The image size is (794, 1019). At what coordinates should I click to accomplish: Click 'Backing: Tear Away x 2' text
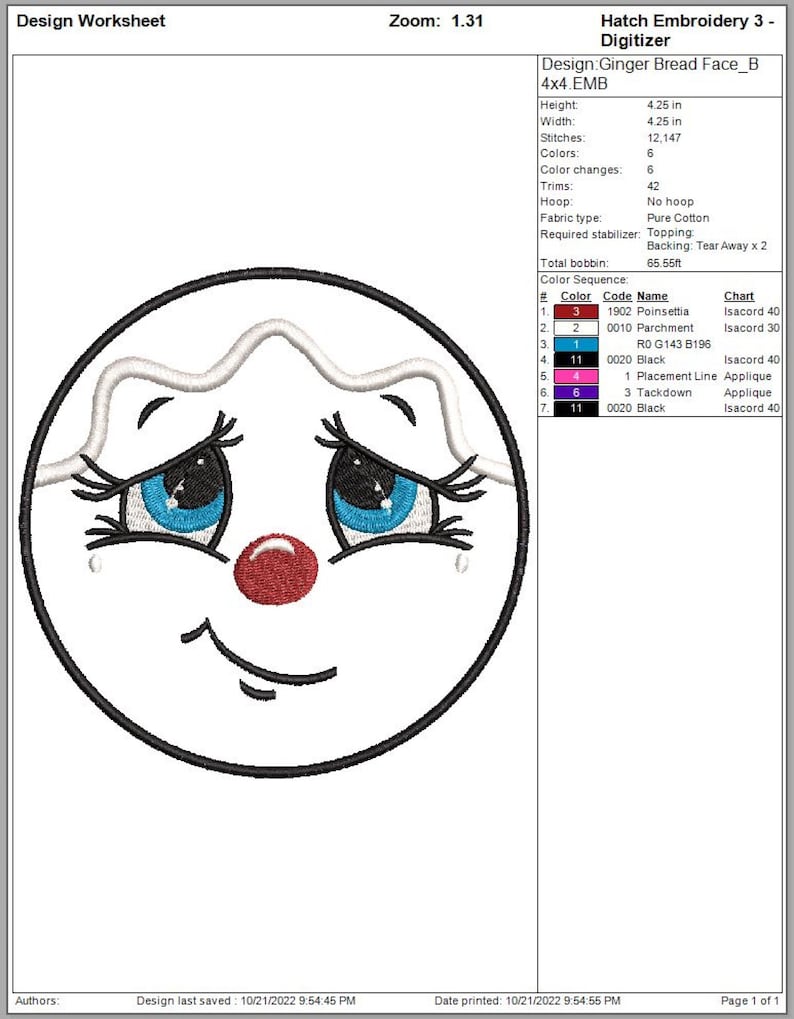click(x=707, y=246)
